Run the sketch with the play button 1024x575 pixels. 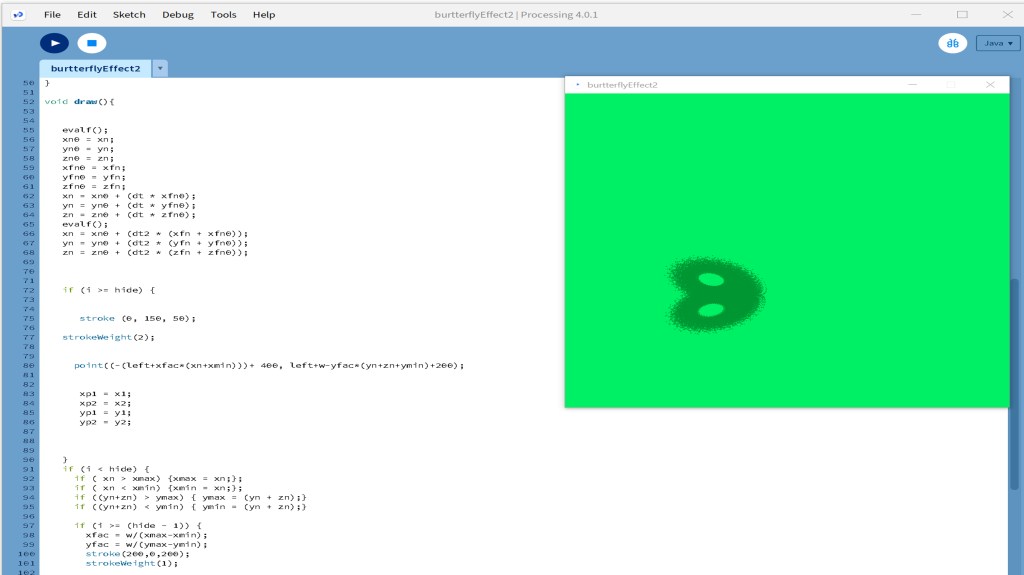54,43
